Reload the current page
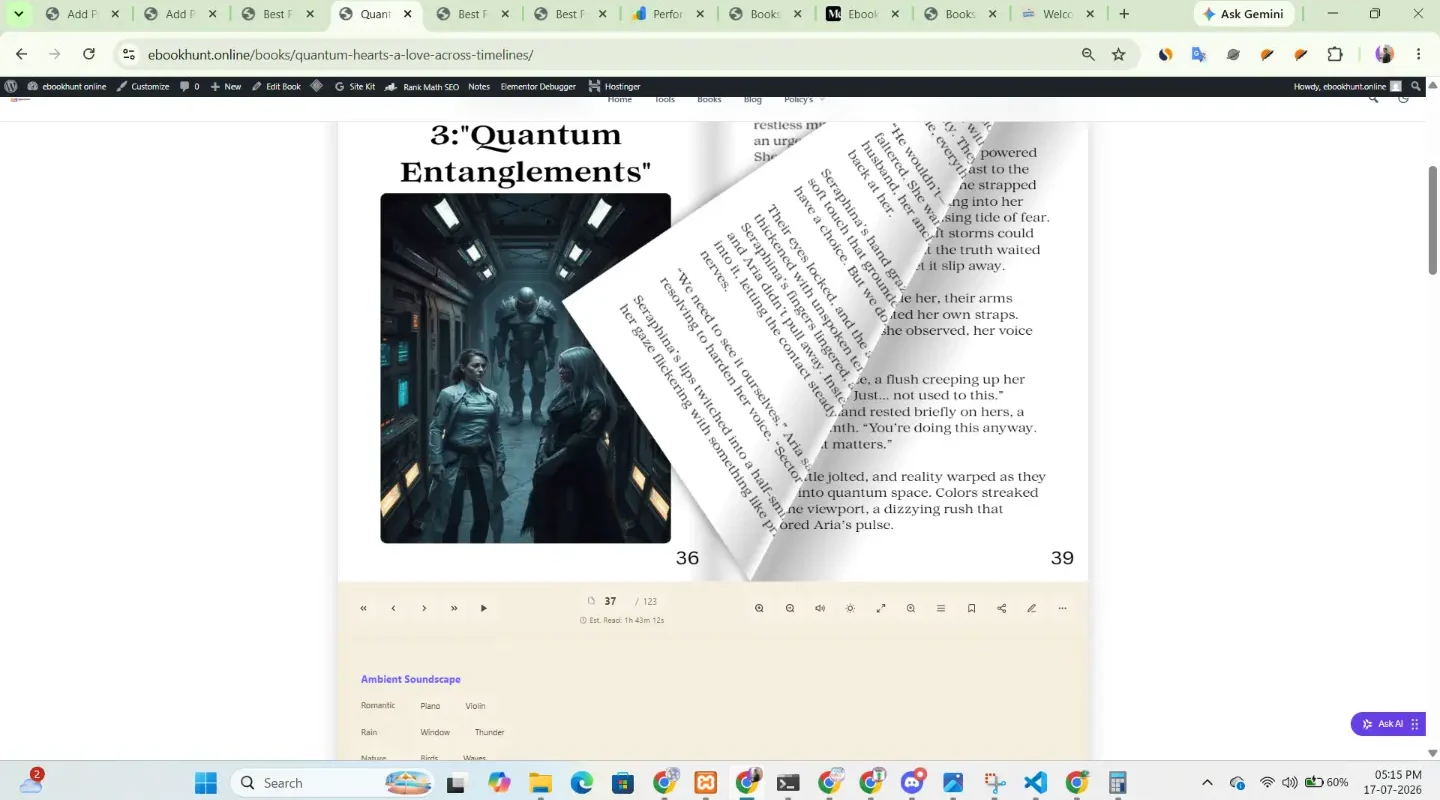The width and height of the screenshot is (1440, 800). [x=89, y=54]
